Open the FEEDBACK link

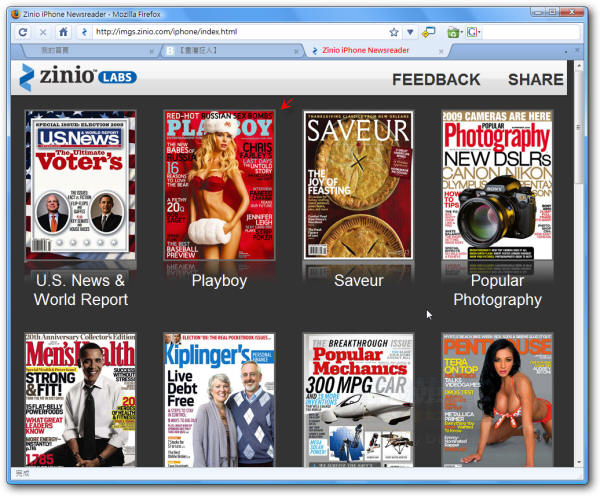coord(436,80)
